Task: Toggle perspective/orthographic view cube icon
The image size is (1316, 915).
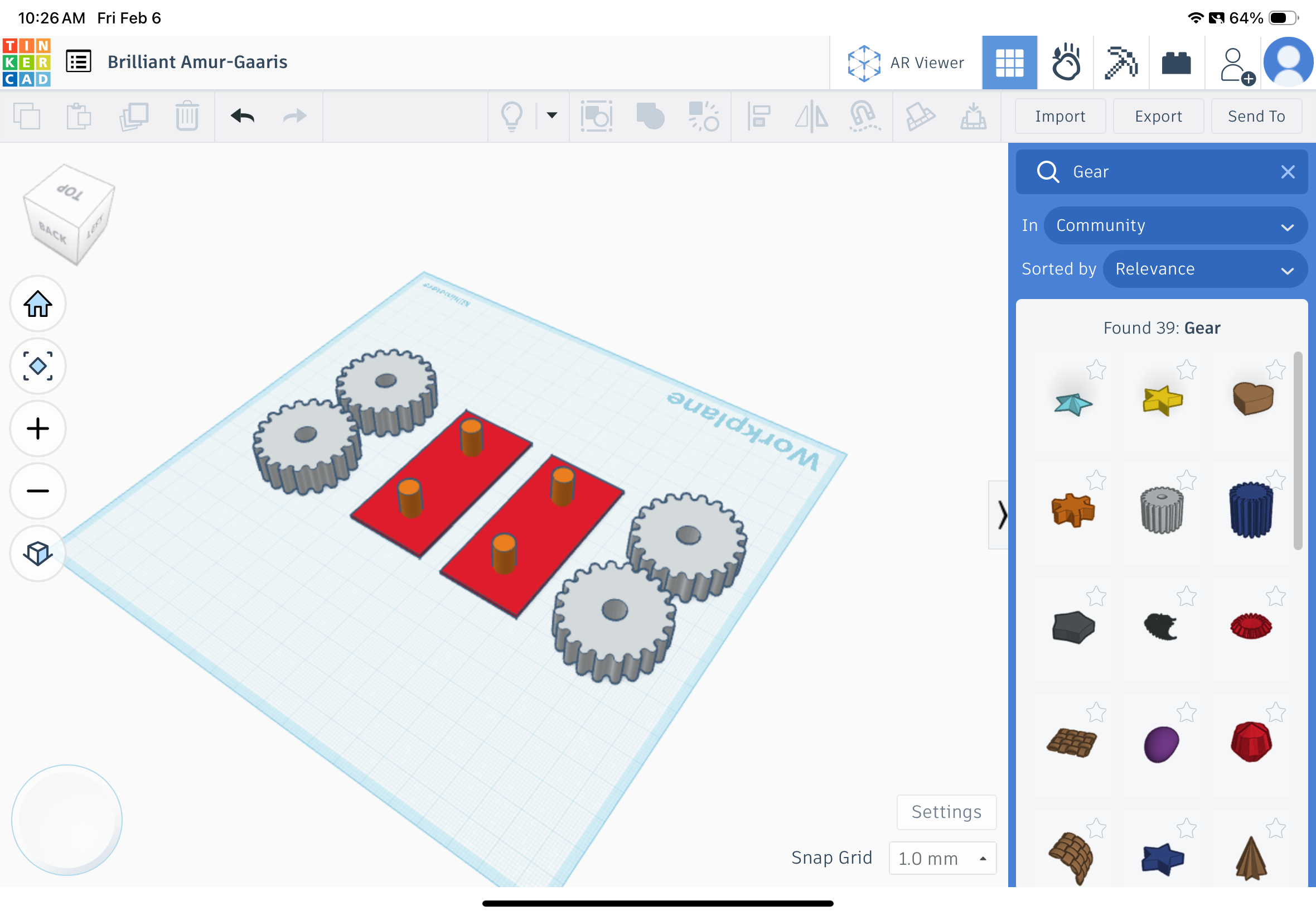Action: click(x=38, y=554)
